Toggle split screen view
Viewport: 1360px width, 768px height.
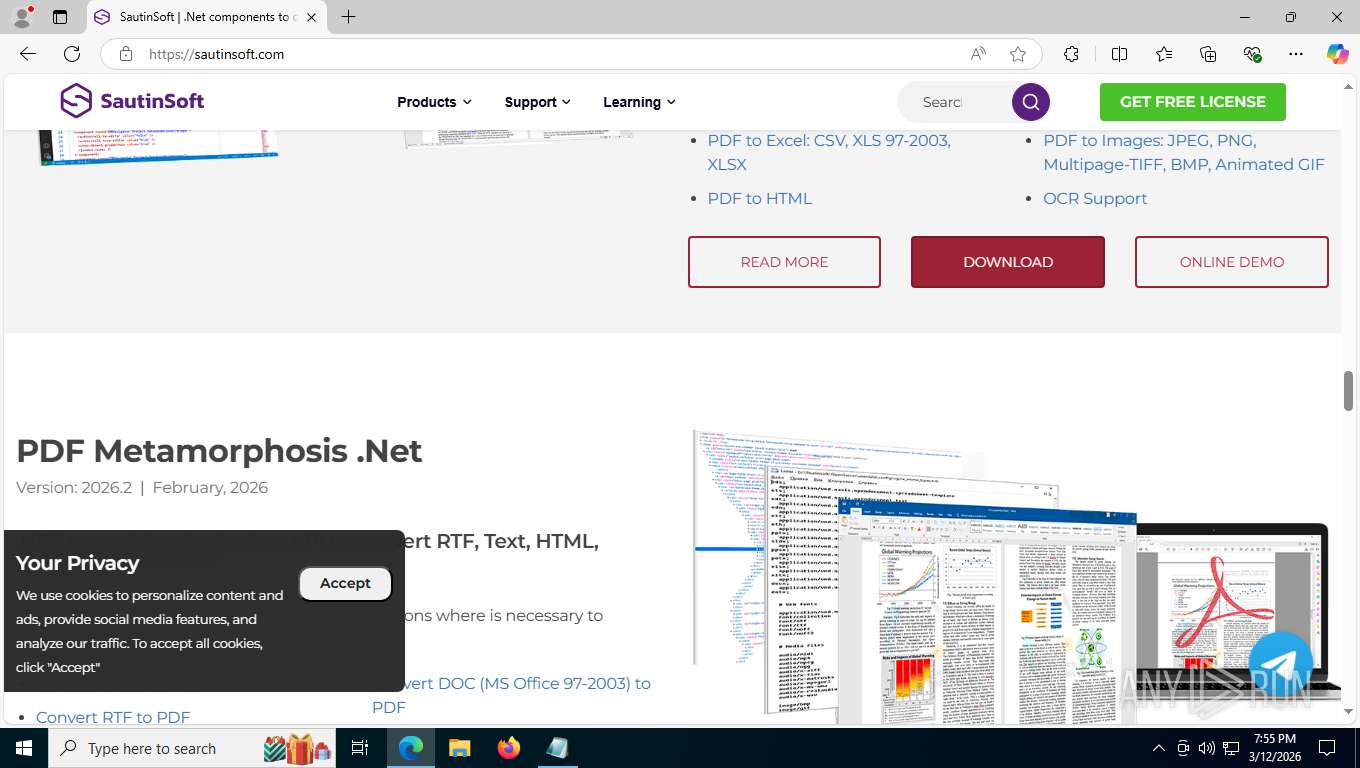(1120, 54)
